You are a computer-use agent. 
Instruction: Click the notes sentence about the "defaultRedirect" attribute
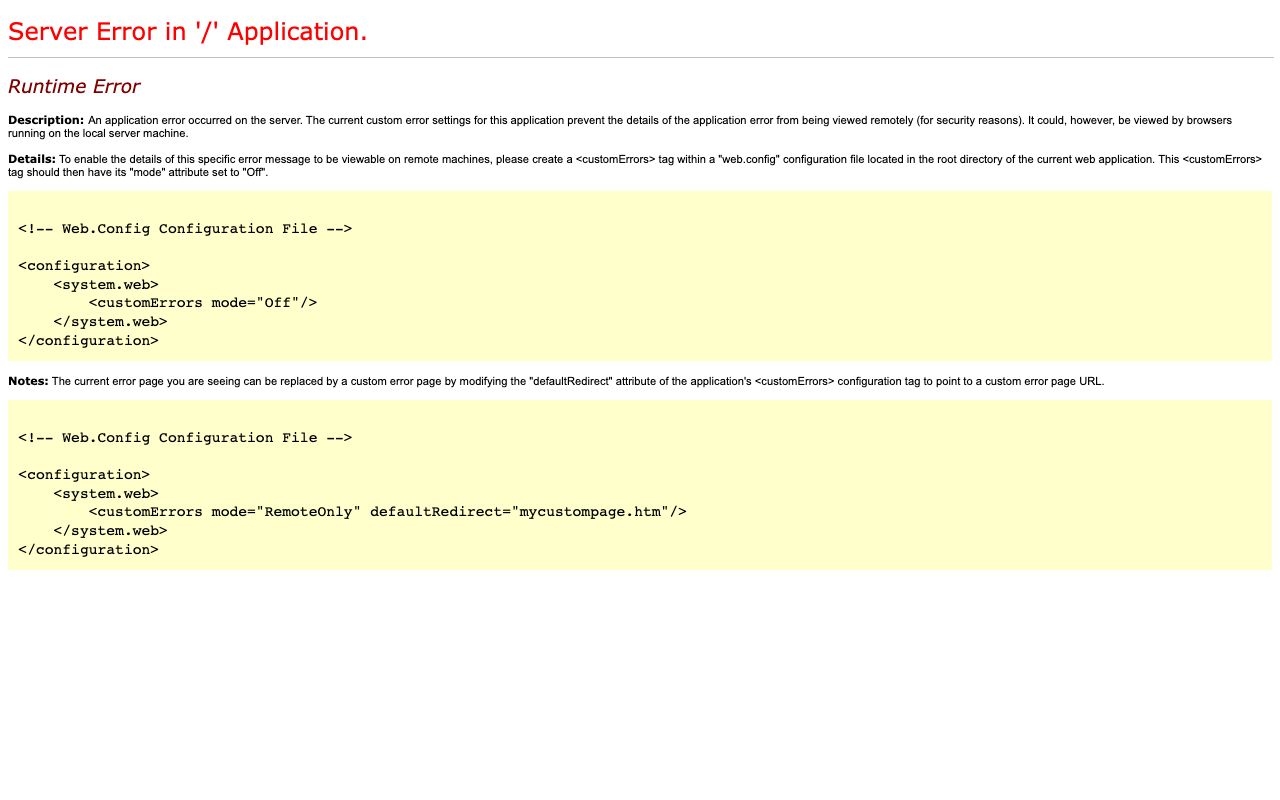[578, 381]
